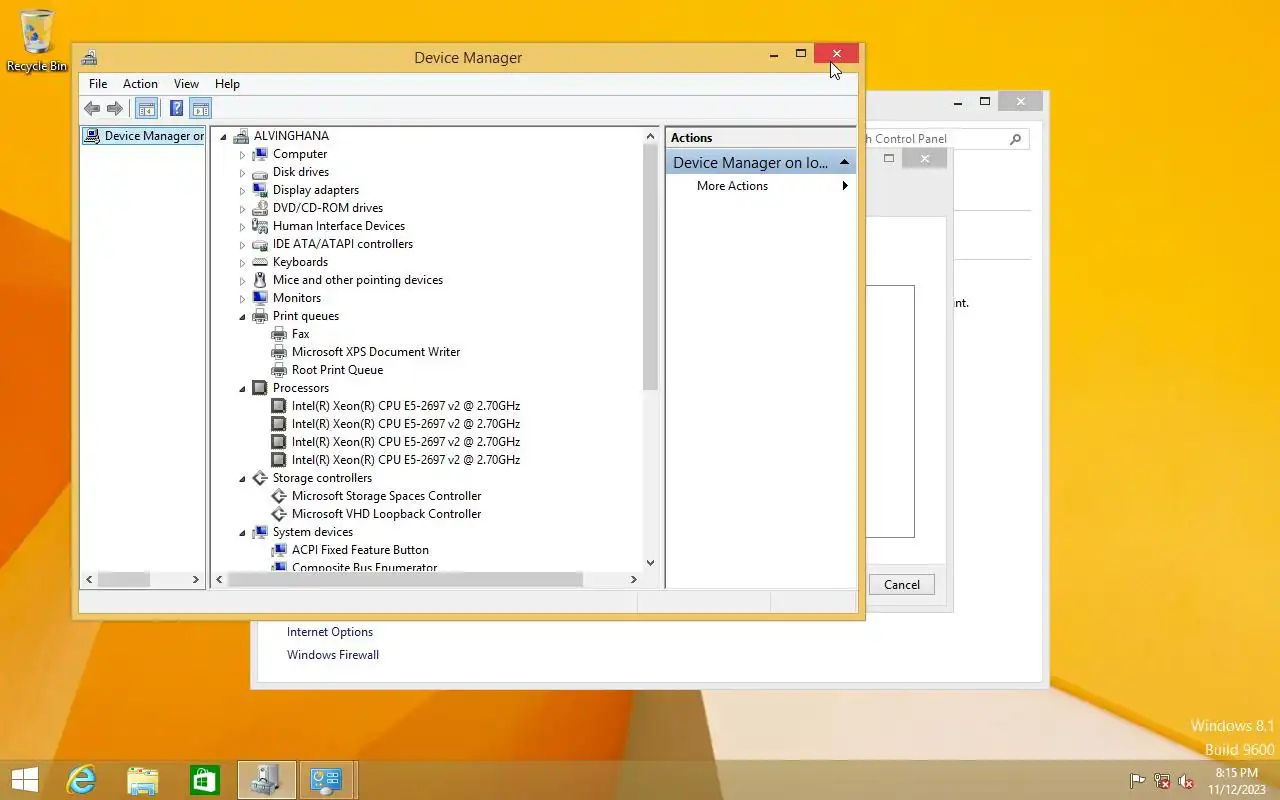This screenshot has width=1280, height=800.
Task: Click the muted volume tray icon
Action: tap(1186, 781)
